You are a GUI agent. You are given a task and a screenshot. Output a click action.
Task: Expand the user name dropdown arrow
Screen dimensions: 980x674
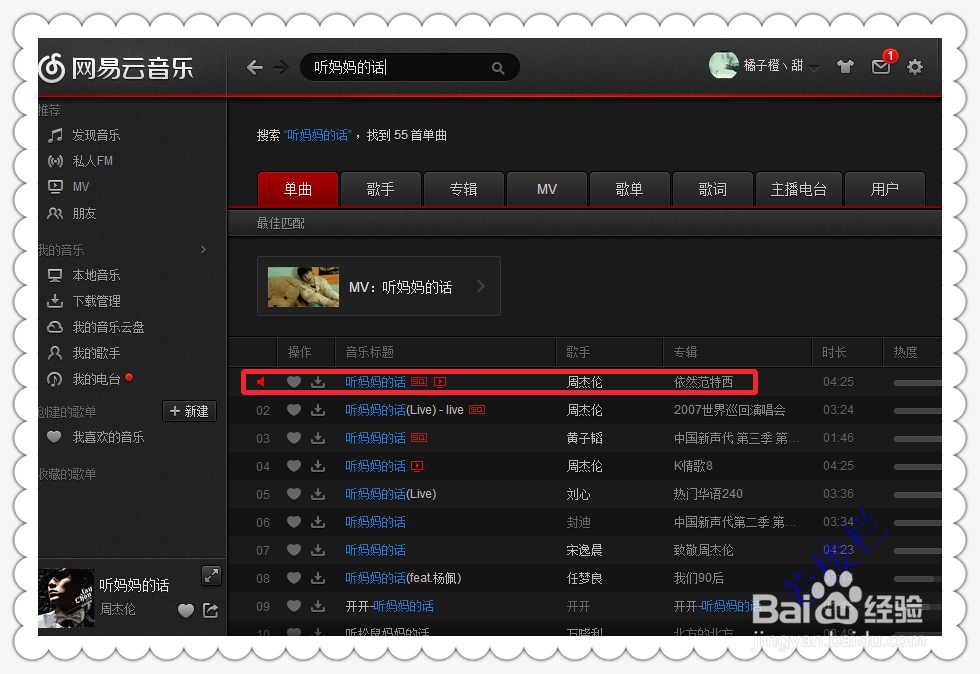(814, 68)
